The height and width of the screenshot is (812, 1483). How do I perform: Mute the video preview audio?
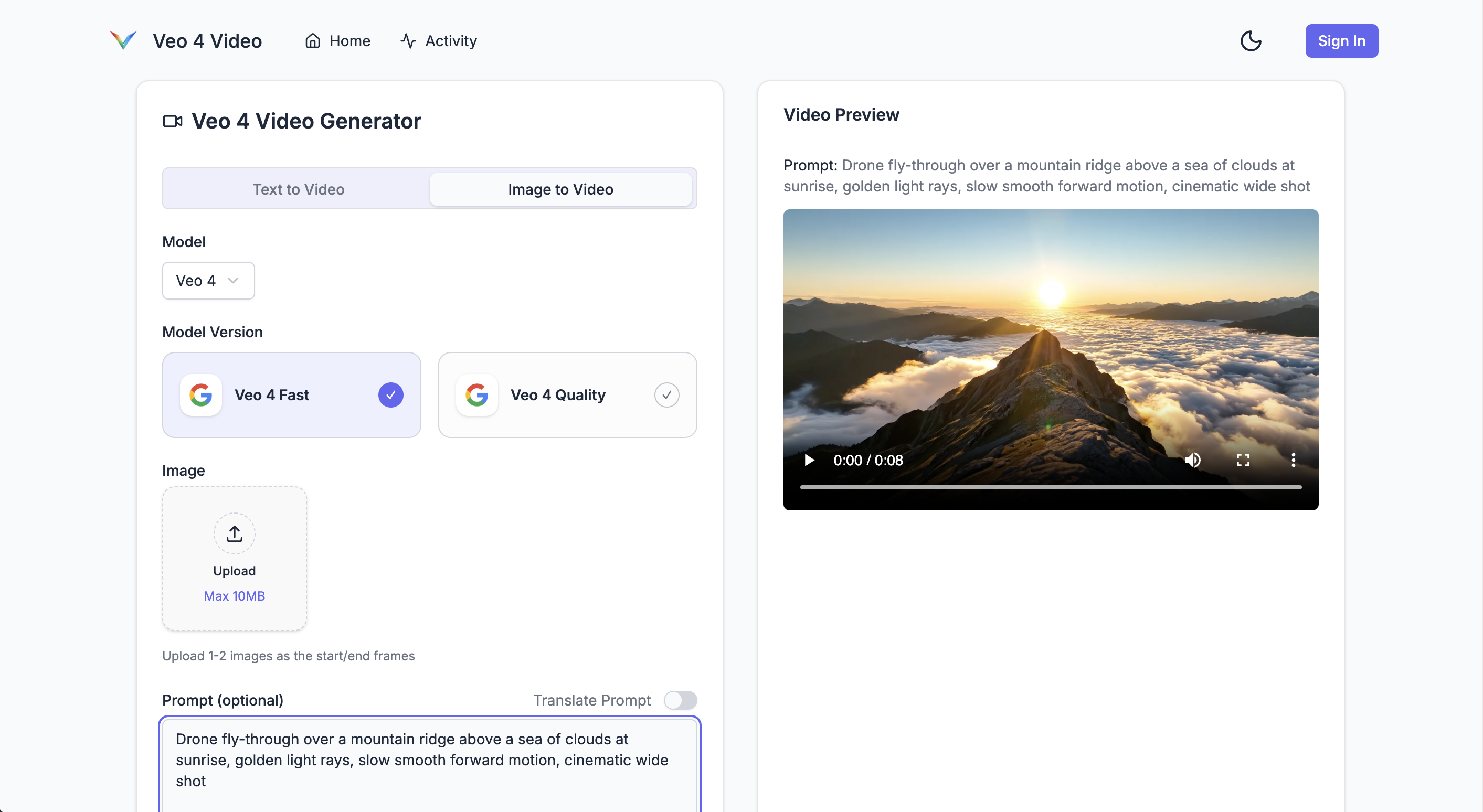pyautogui.click(x=1193, y=460)
